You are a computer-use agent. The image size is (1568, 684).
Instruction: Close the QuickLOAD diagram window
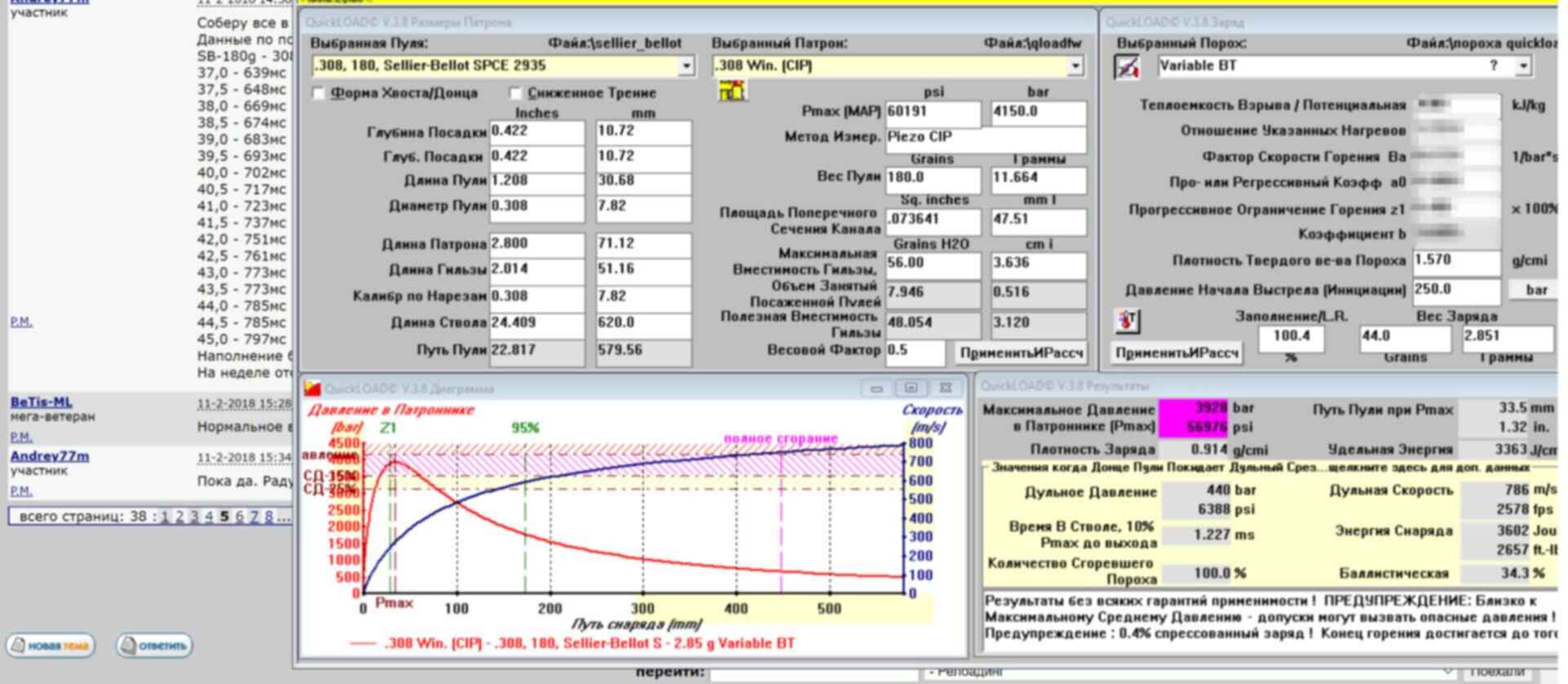pos(945,389)
